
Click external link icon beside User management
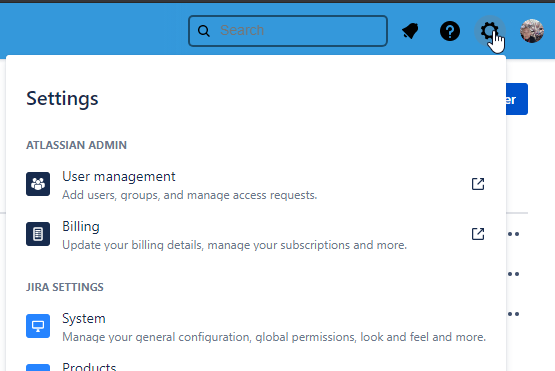(x=478, y=184)
